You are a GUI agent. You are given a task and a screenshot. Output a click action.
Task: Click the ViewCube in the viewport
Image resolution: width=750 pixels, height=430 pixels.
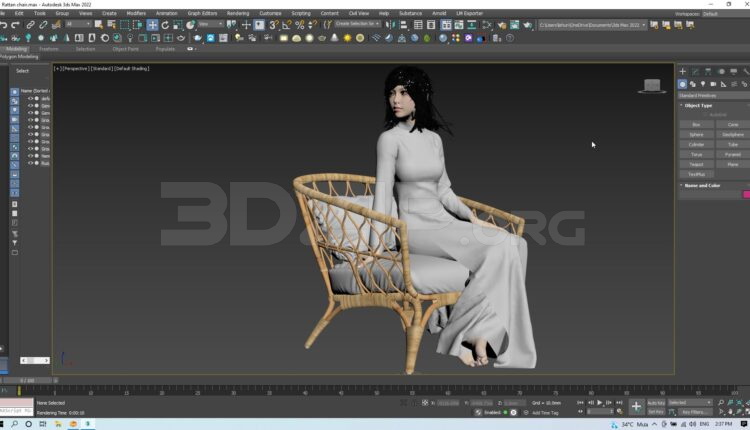point(652,86)
